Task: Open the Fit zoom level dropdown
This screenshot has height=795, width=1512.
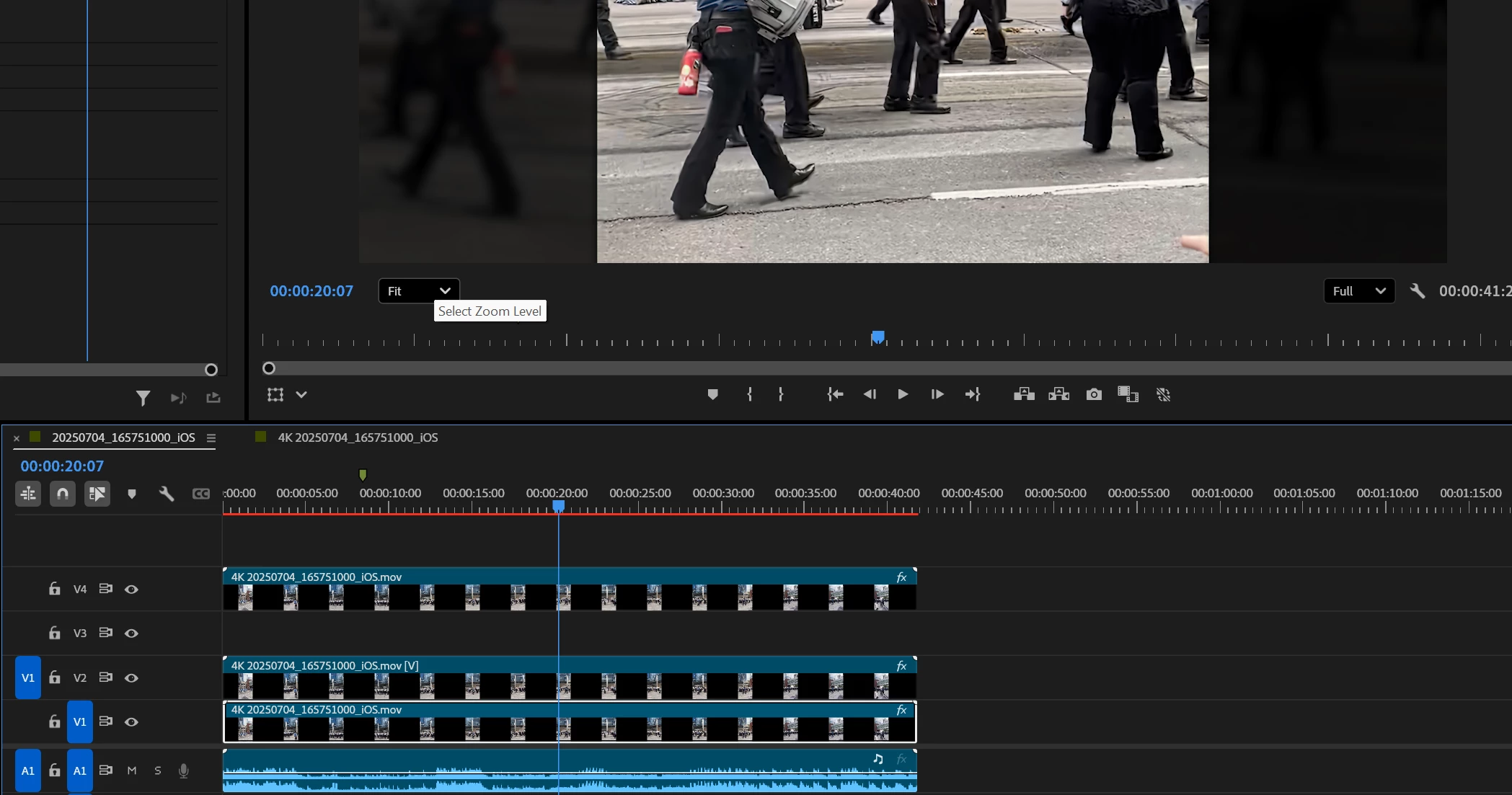Action: 419,291
